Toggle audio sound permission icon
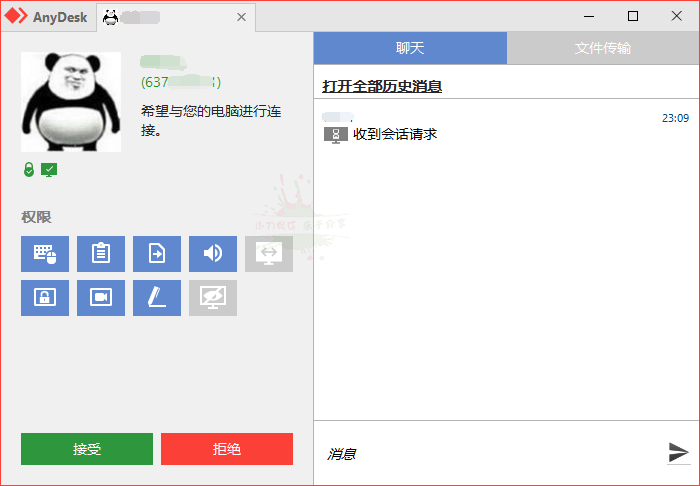Viewport: 700px width, 486px height. coord(213,254)
